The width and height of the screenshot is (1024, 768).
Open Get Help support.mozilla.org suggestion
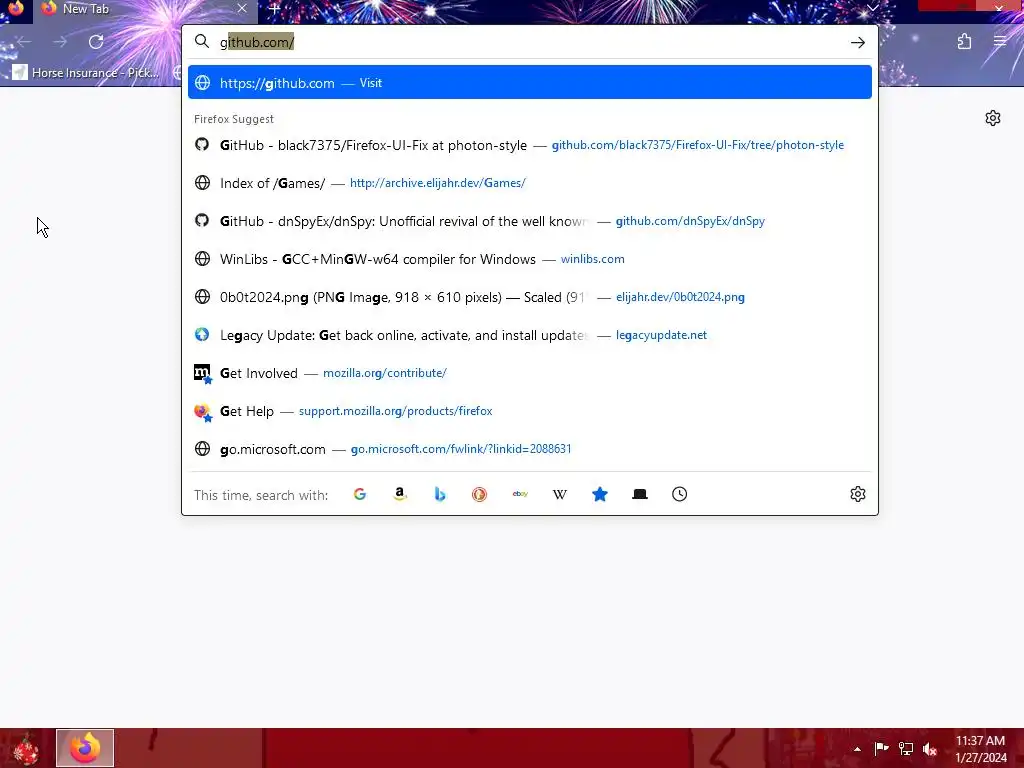(x=530, y=411)
